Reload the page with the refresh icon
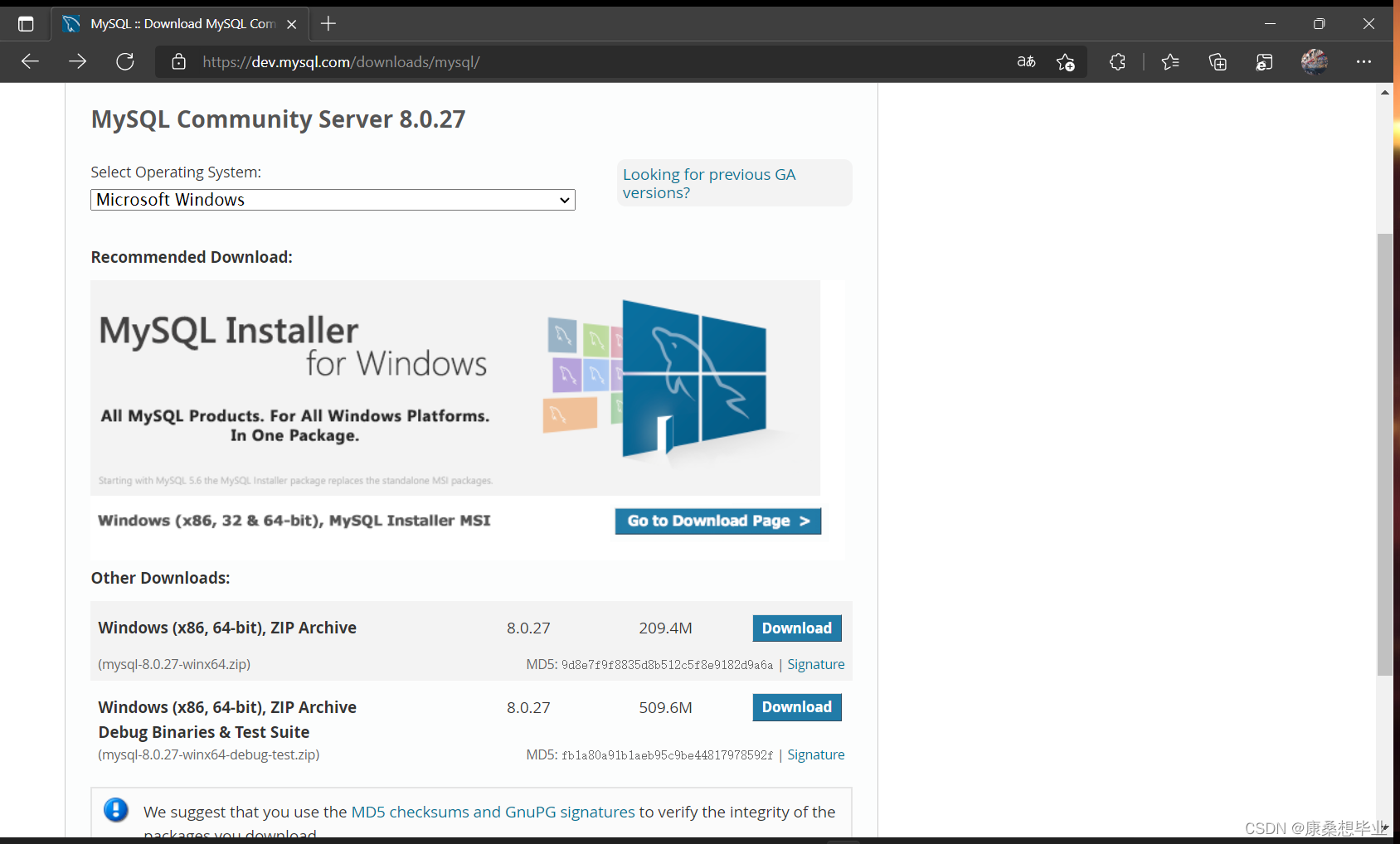Image resolution: width=1400 pixels, height=844 pixels. pos(125,61)
